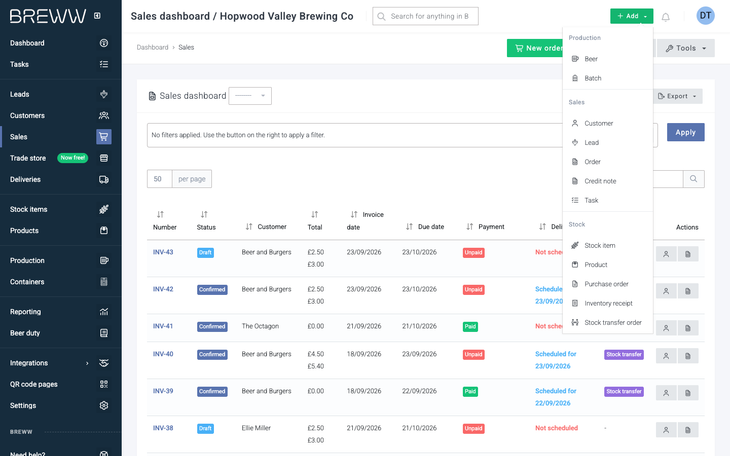This screenshot has height=456, width=730.
Task: Open Tasks in the sidebar
Action: (x=60, y=64)
